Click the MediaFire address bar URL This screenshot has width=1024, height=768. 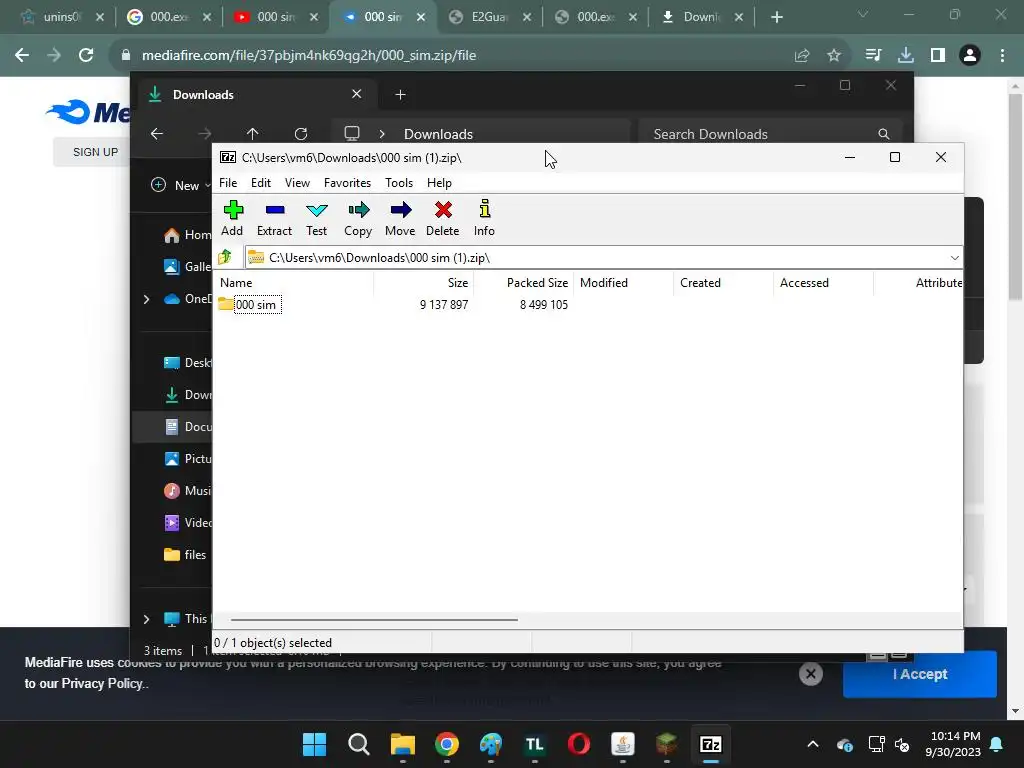[x=309, y=56]
